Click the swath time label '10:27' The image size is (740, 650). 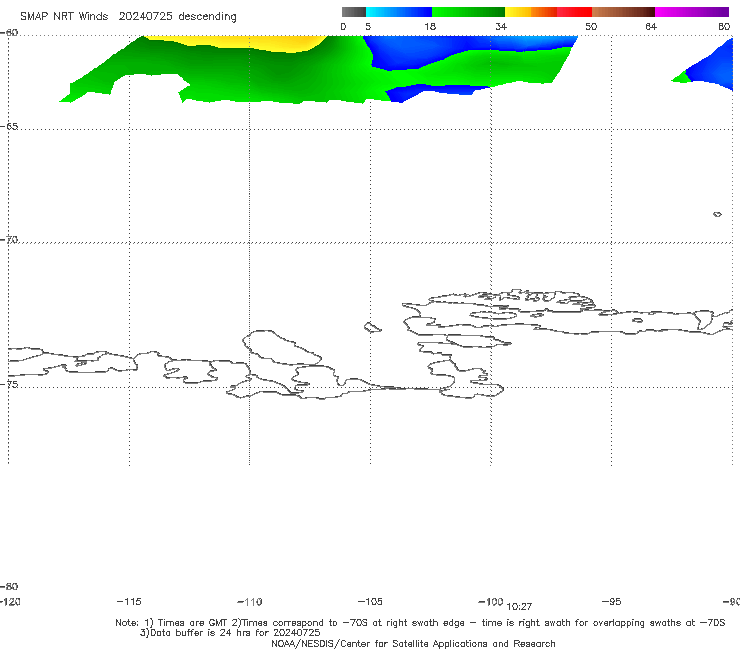(519, 607)
